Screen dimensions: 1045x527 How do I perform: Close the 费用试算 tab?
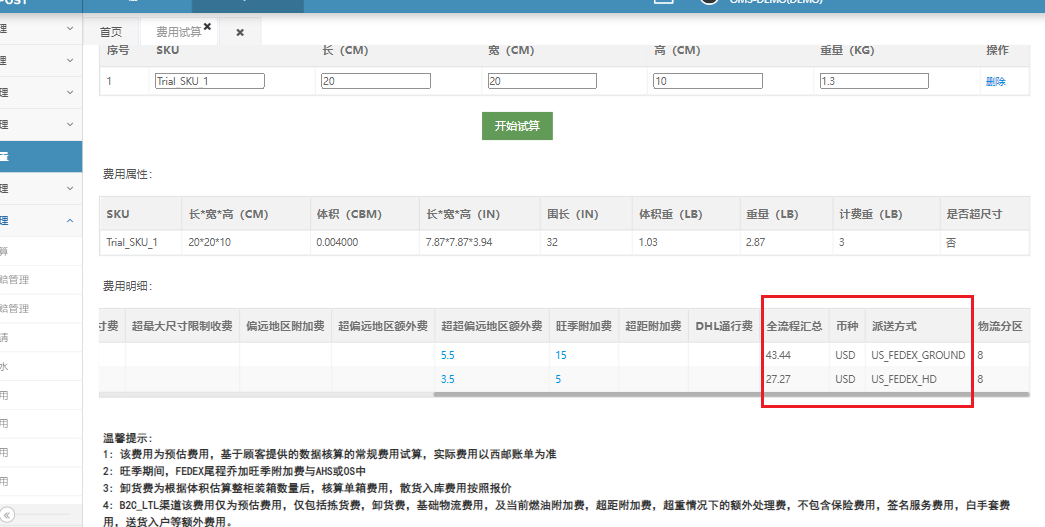click(x=207, y=27)
